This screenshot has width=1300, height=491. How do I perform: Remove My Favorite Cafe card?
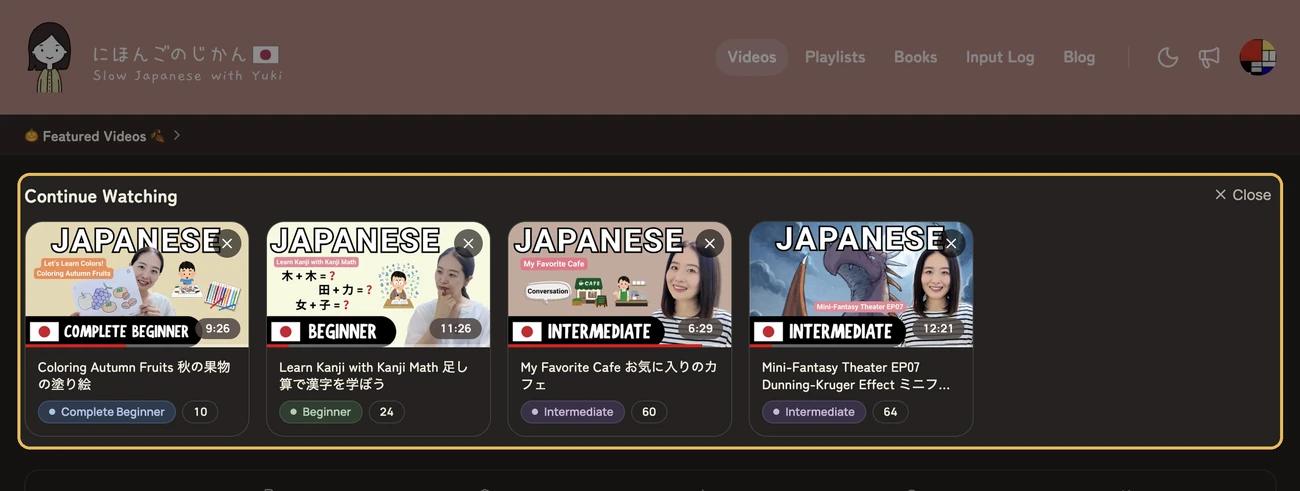click(x=710, y=243)
